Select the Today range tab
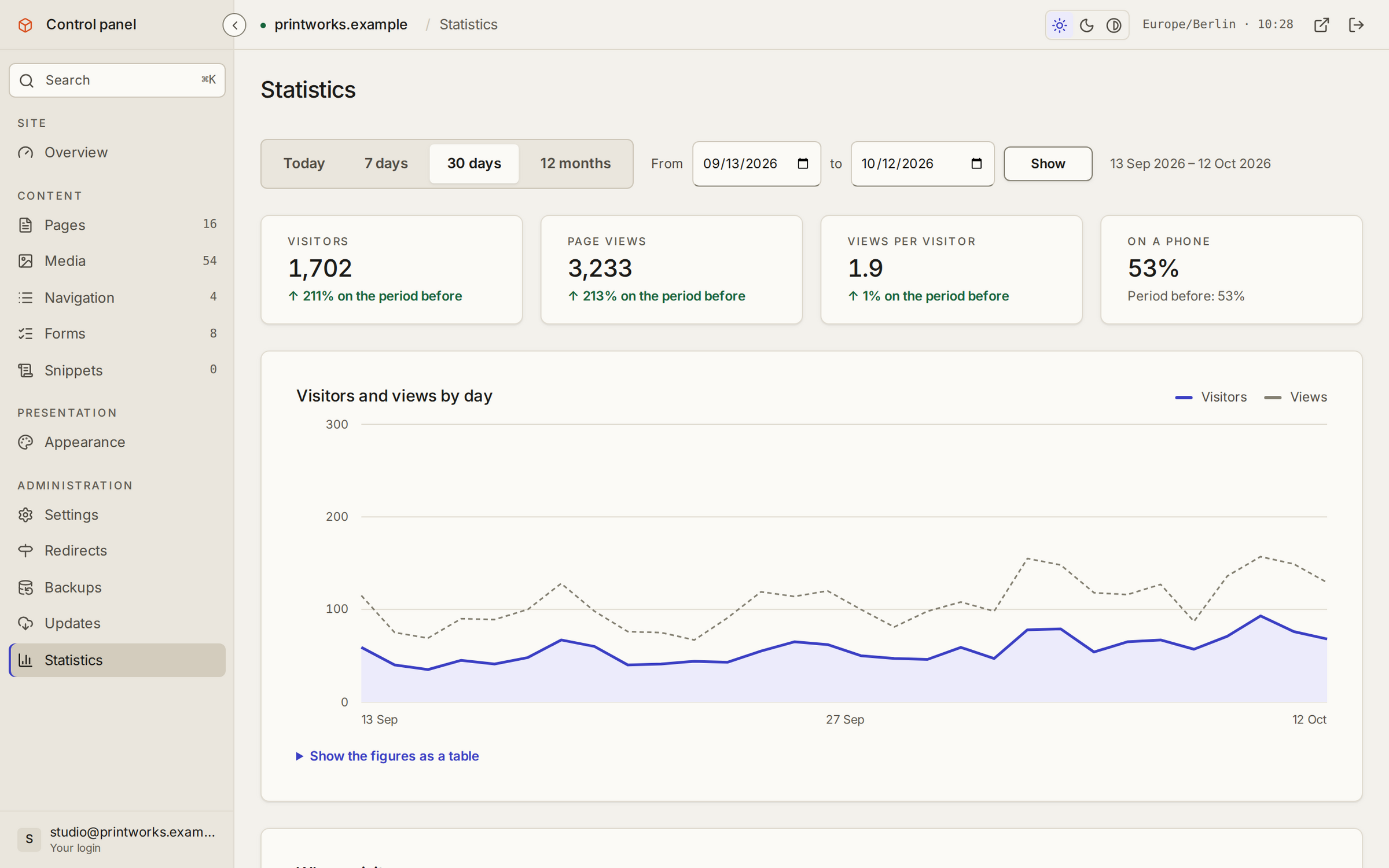This screenshot has height=868, width=1389. (x=304, y=164)
